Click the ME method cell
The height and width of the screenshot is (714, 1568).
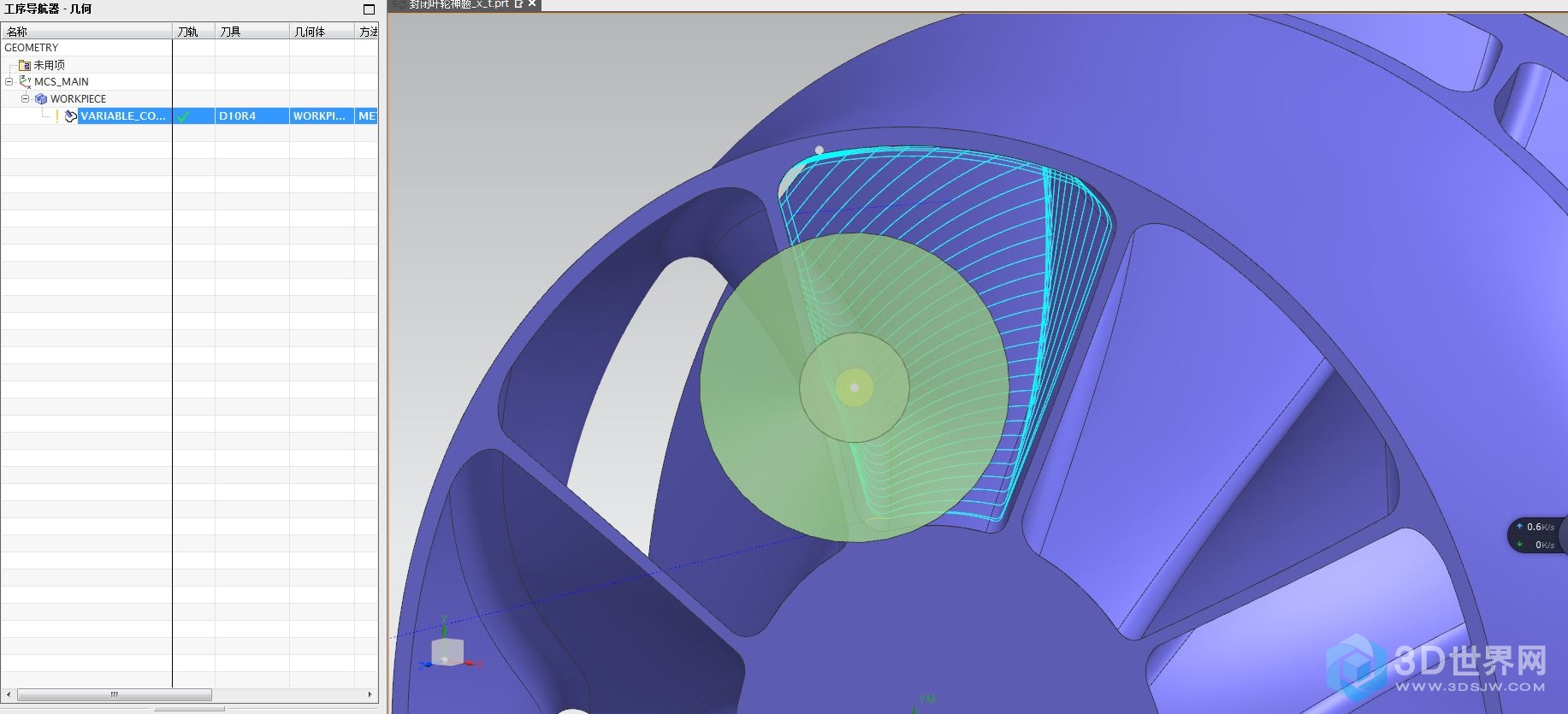click(367, 115)
